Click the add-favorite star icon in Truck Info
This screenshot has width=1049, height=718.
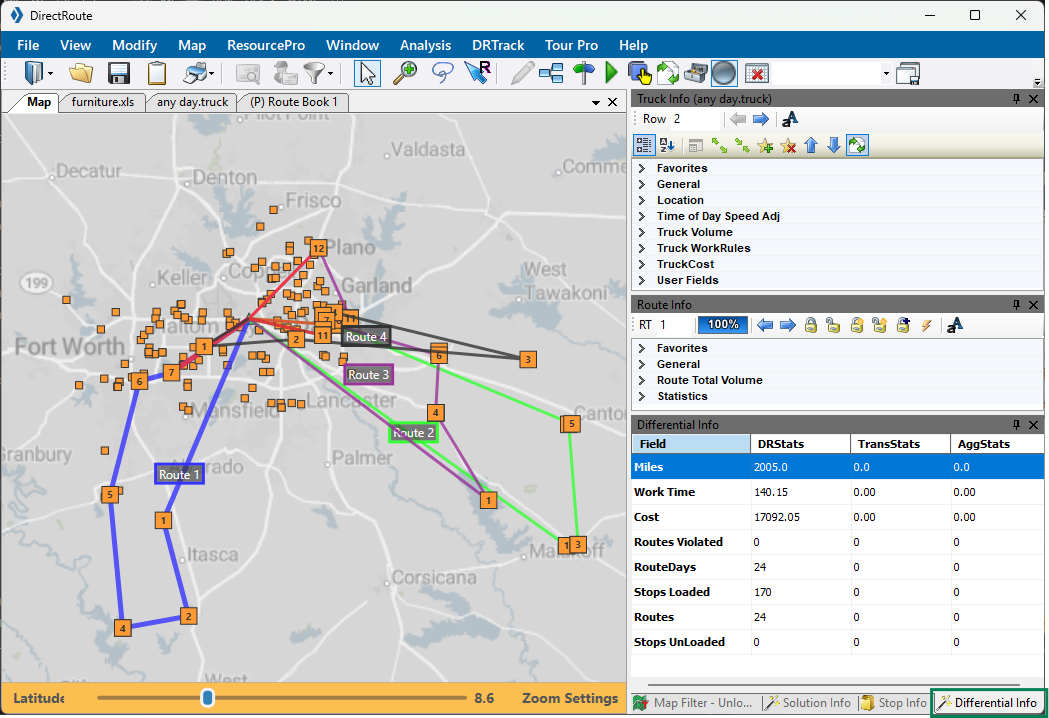click(x=765, y=145)
